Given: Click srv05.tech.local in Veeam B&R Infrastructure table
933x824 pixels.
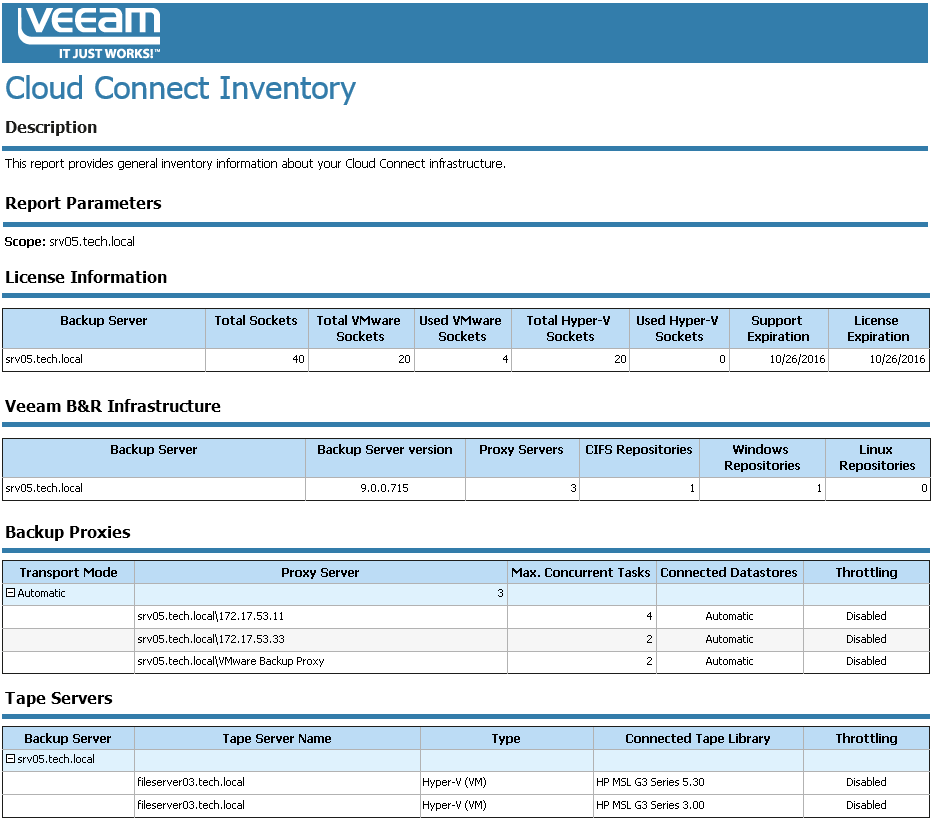Looking at the screenshot, I should (44, 488).
